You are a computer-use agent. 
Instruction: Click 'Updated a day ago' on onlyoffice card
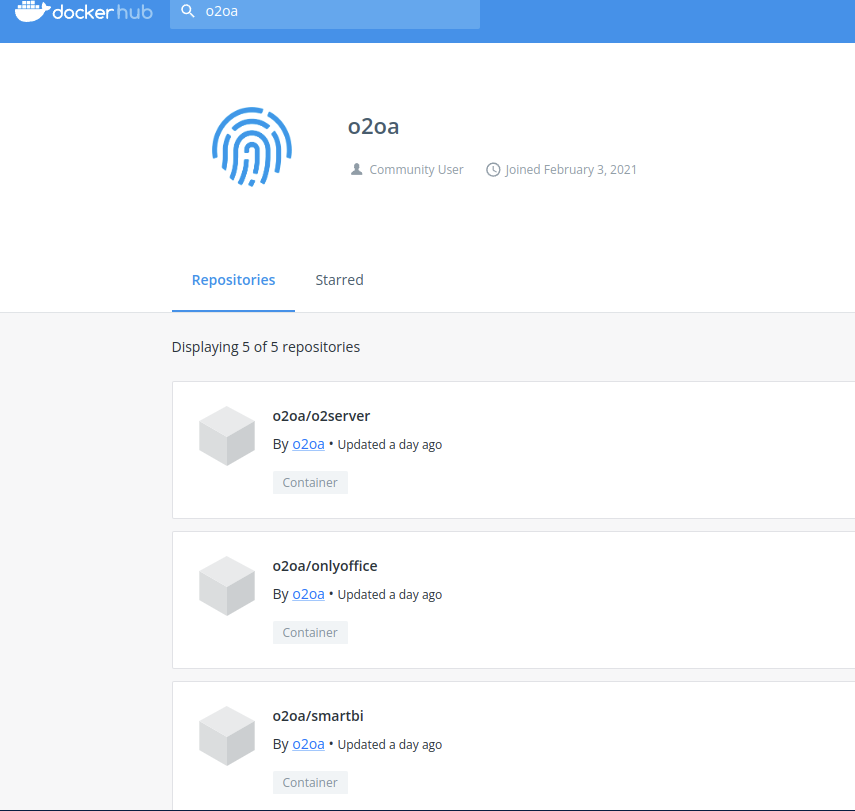click(390, 595)
